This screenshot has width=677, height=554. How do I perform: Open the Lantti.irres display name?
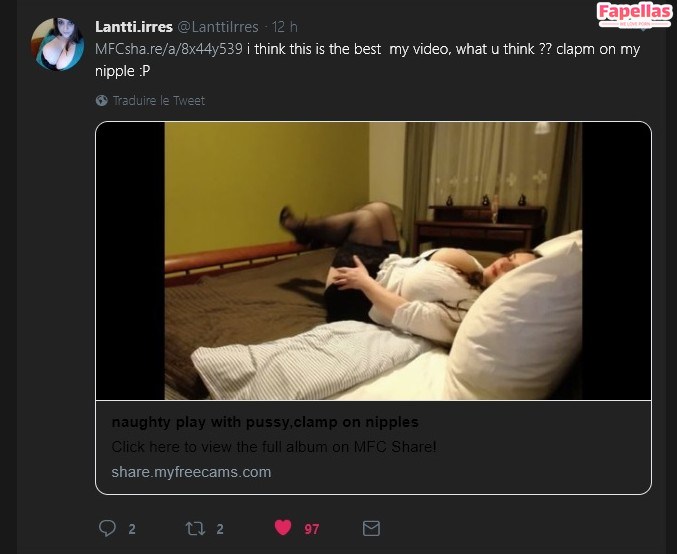coord(134,27)
